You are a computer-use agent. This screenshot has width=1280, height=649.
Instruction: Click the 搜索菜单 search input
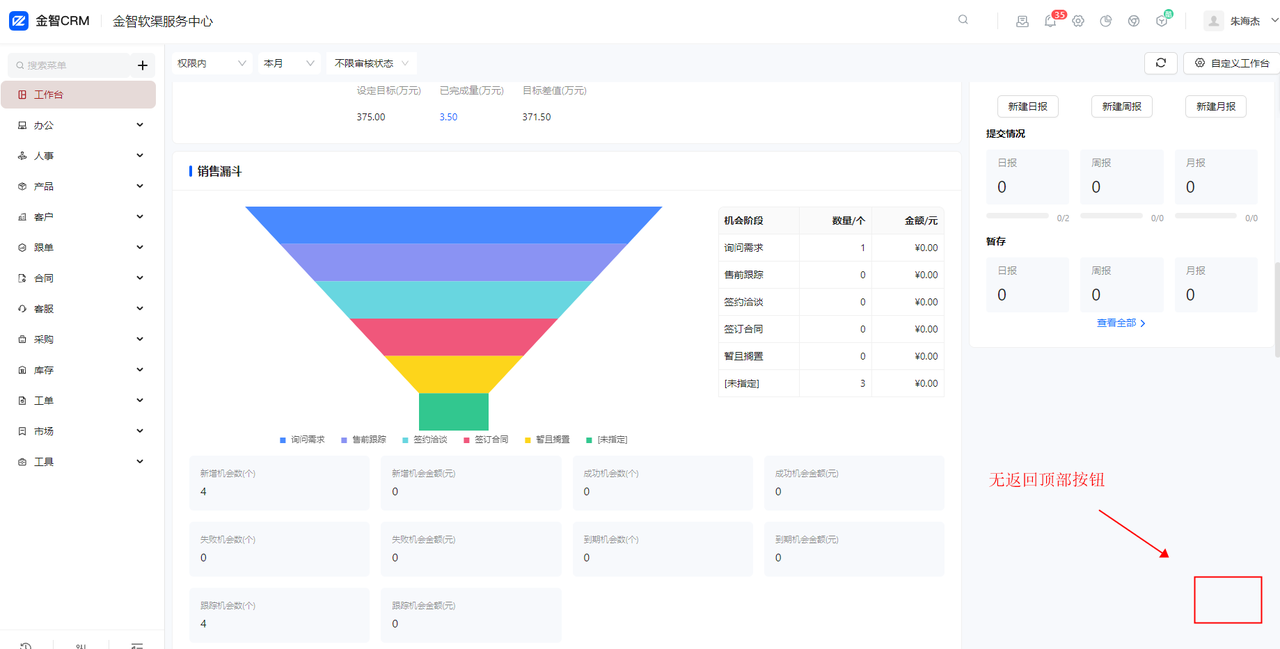coord(70,65)
